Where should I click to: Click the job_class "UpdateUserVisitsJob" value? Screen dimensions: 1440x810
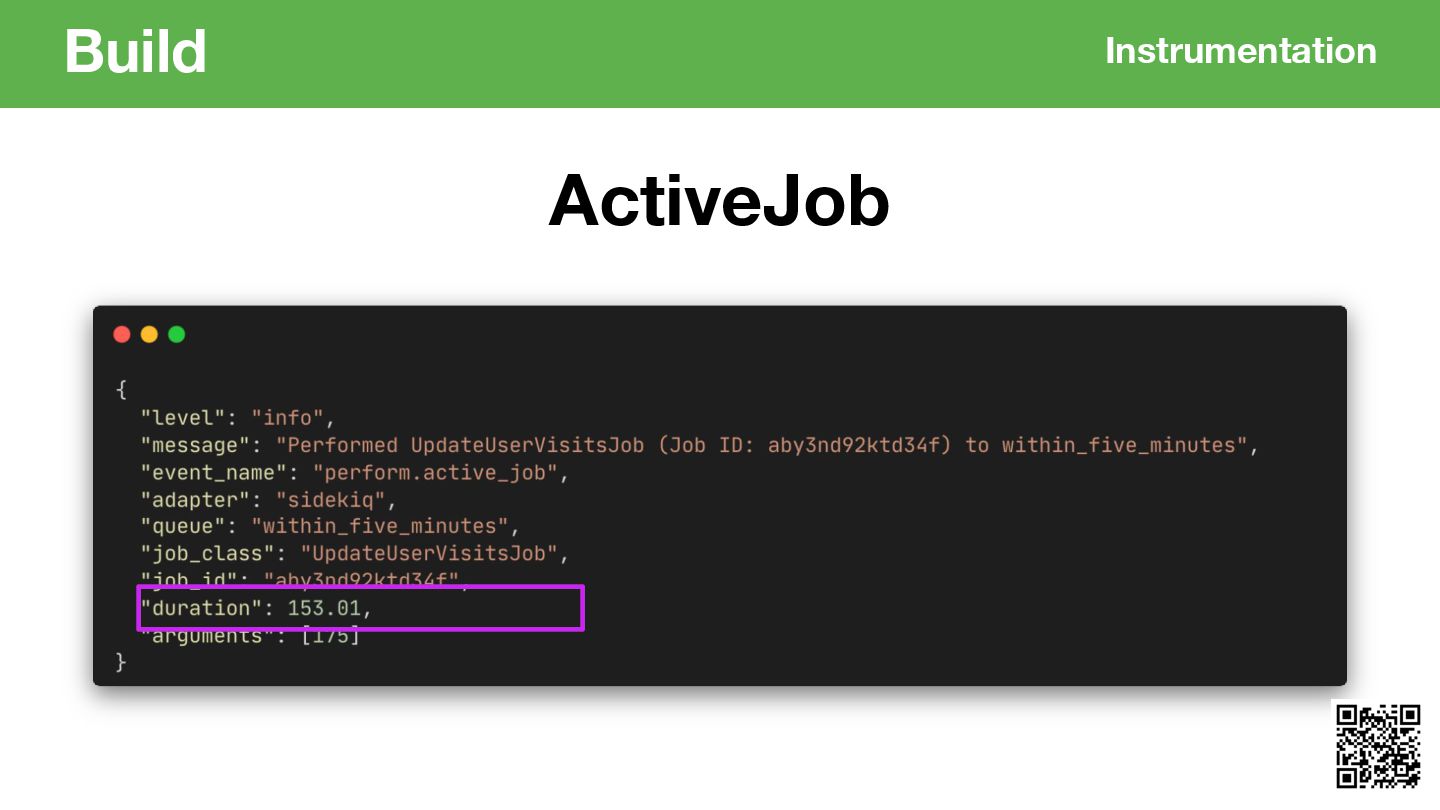[x=430, y=553]
